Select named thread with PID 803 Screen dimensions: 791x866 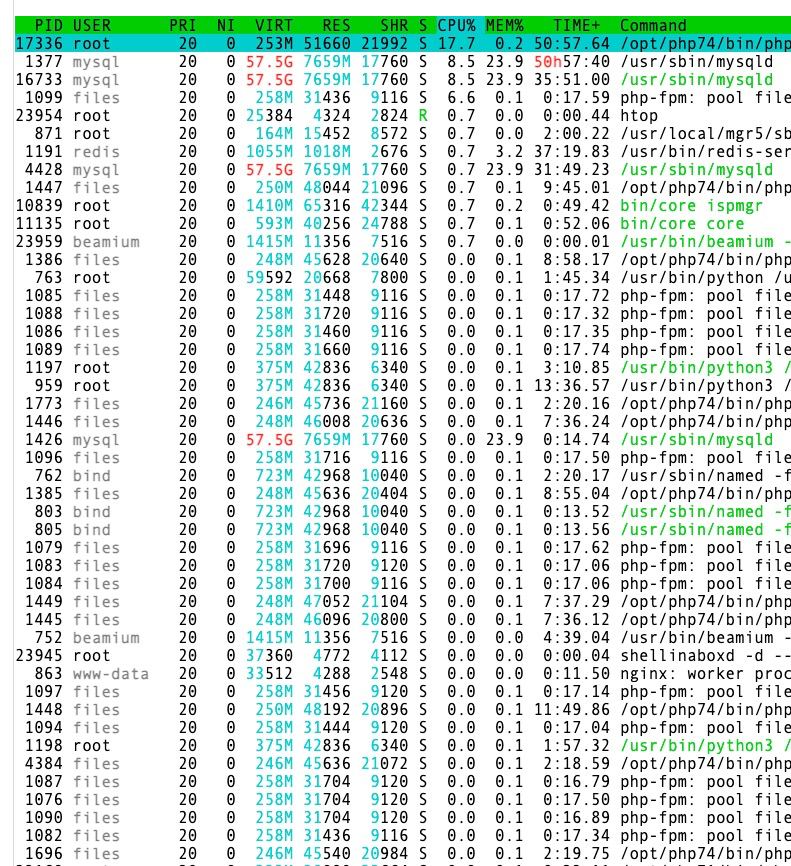(403, 511)
